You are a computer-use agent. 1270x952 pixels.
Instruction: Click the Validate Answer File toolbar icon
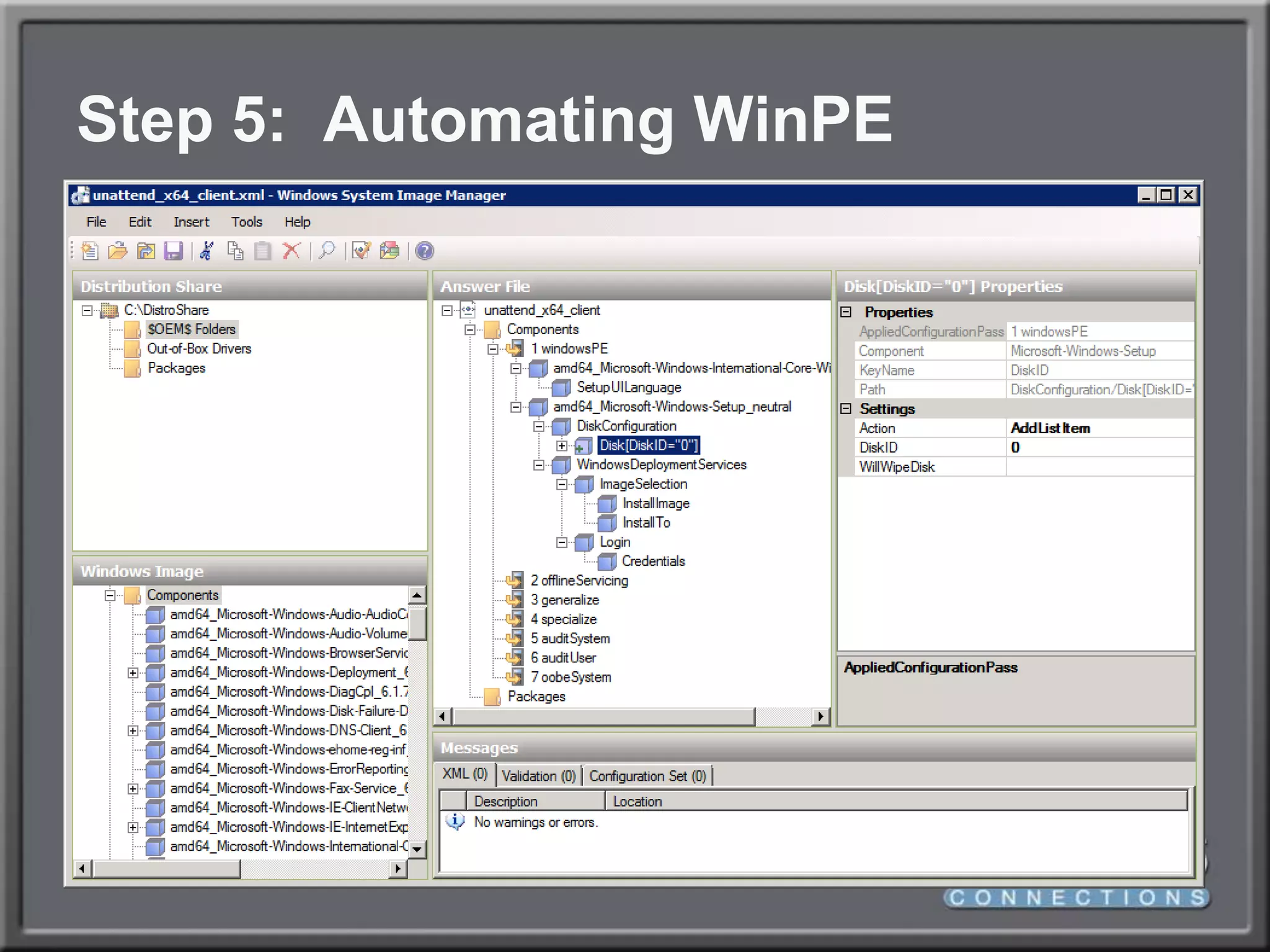362,251
